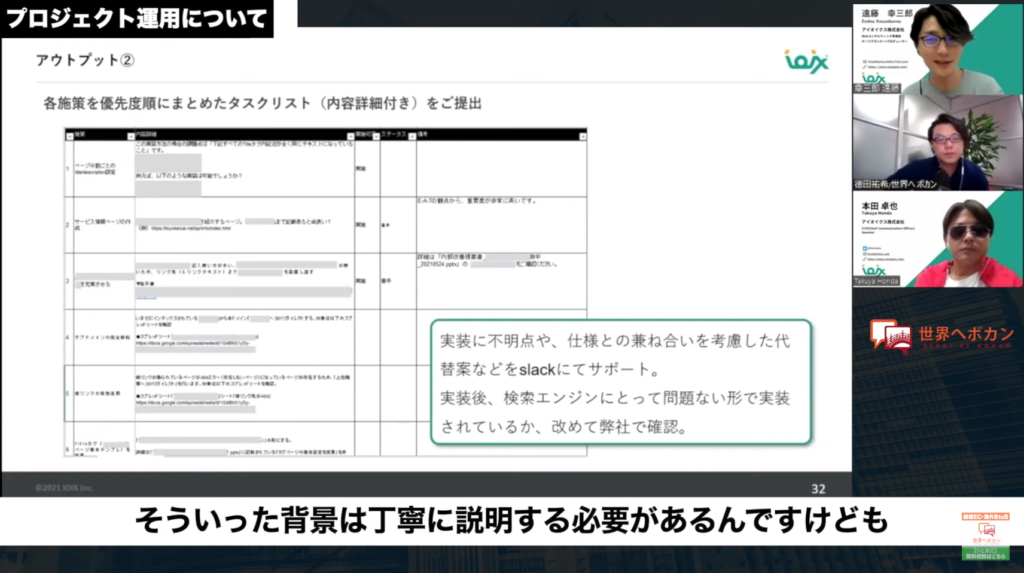Open the filter arrow of the 内容詳細 column
Image resolution: width=1024 pixels, height=573 pixels.
[x=350, y=137]
